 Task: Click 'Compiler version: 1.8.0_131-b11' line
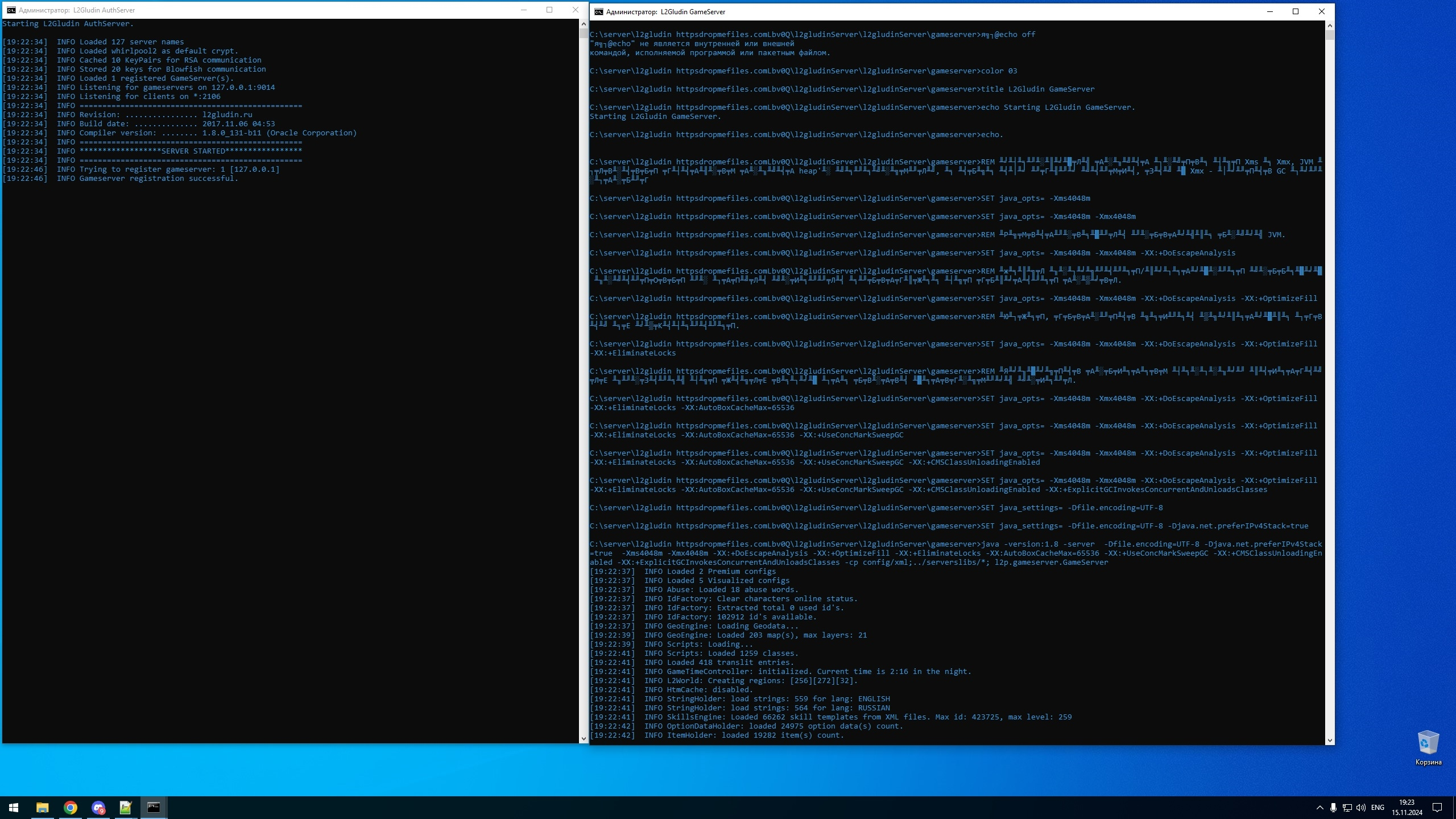pyautogui.click(x=180, y=133)
